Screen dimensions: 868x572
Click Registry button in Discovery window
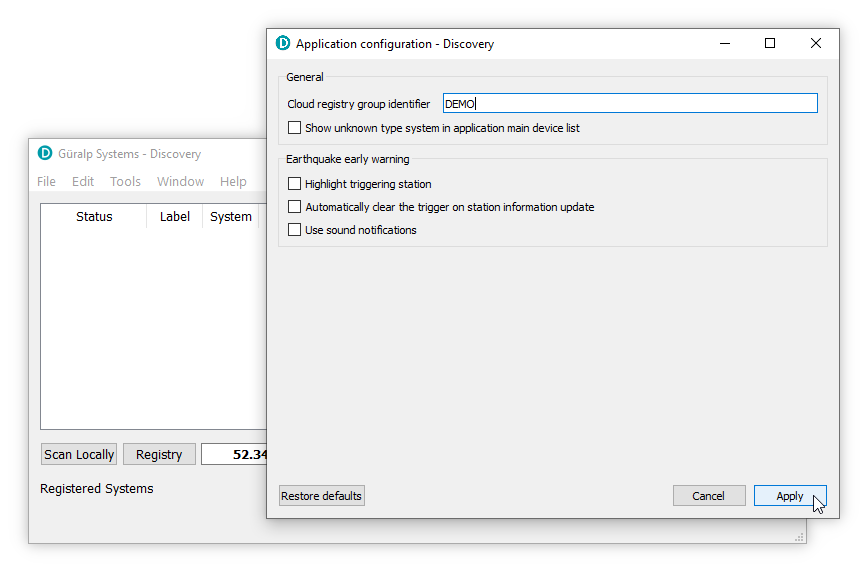159,455
